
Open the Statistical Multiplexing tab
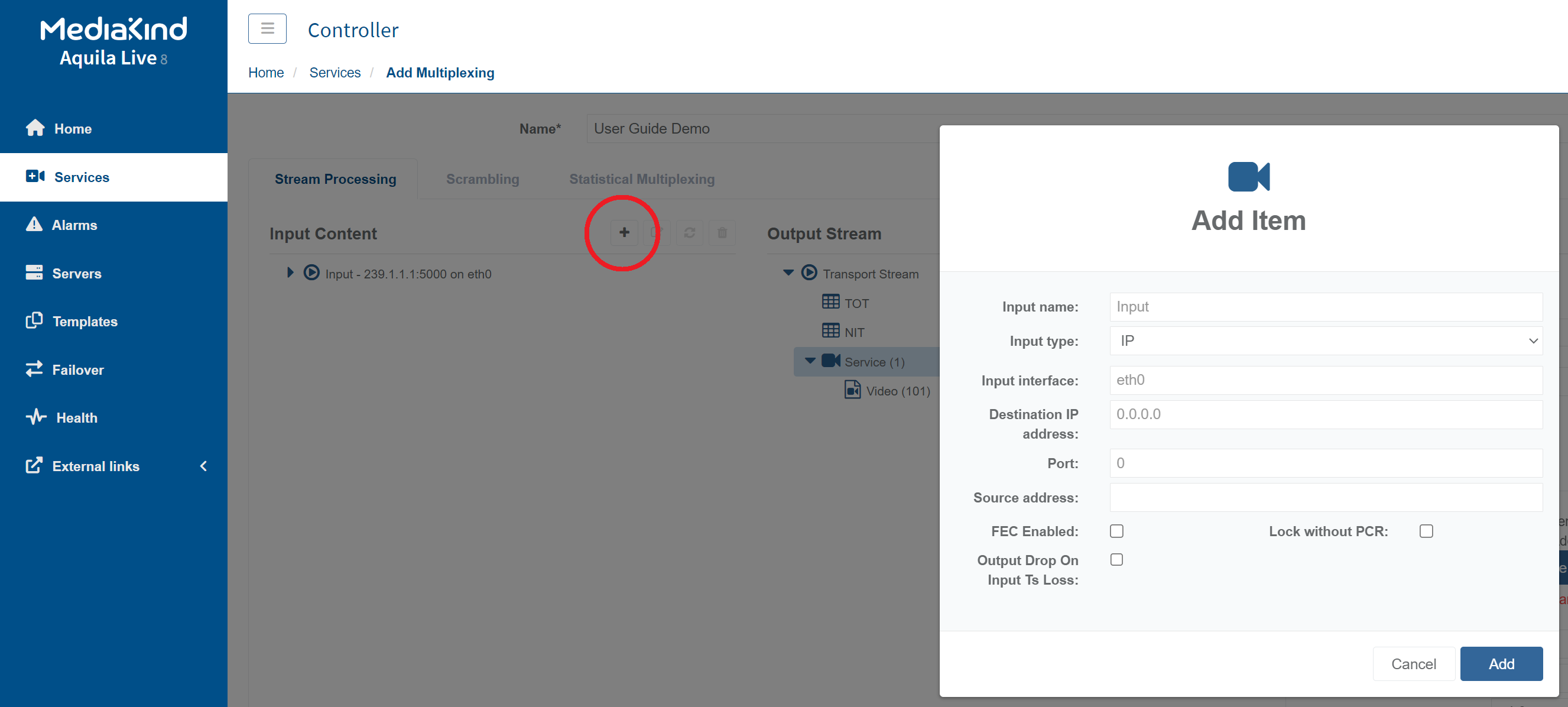click(x=642, y=179)
